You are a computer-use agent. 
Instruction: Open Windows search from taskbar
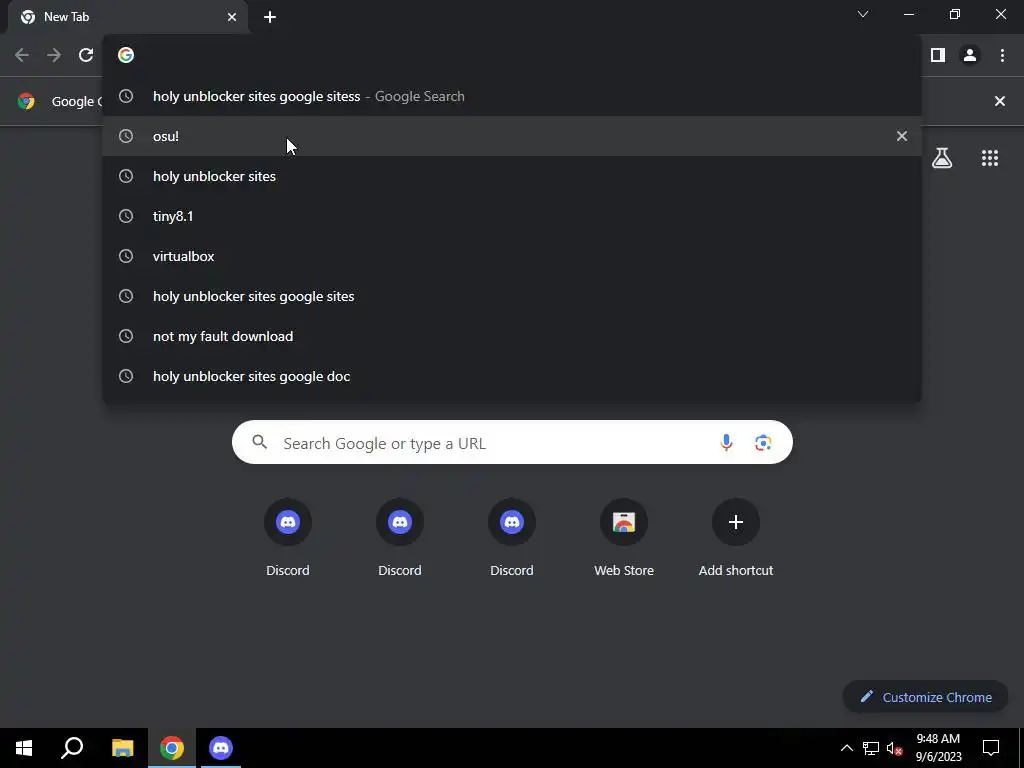[72, 748]
